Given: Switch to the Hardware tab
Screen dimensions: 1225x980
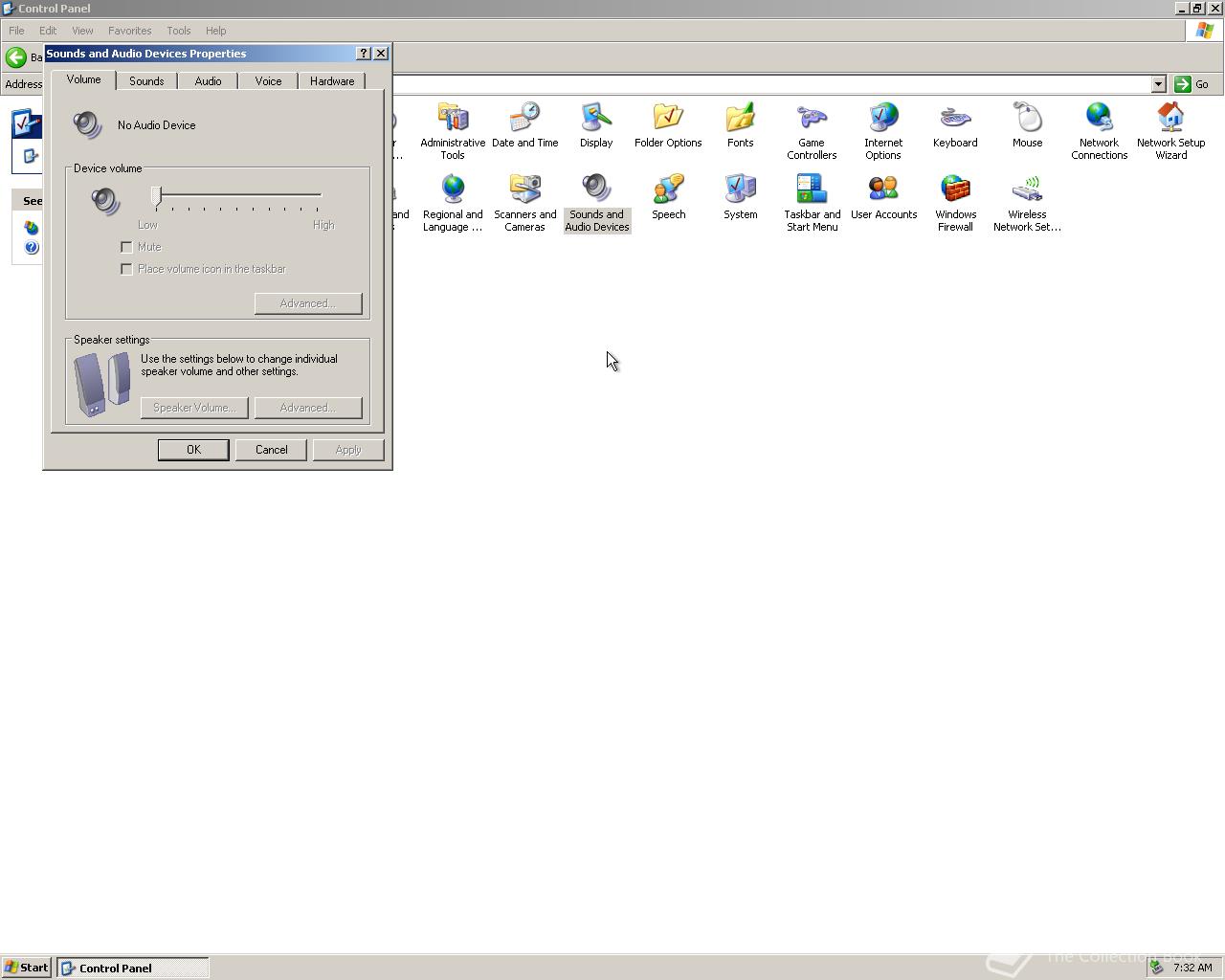Looking at the screenshot, I should coord(332,81).
